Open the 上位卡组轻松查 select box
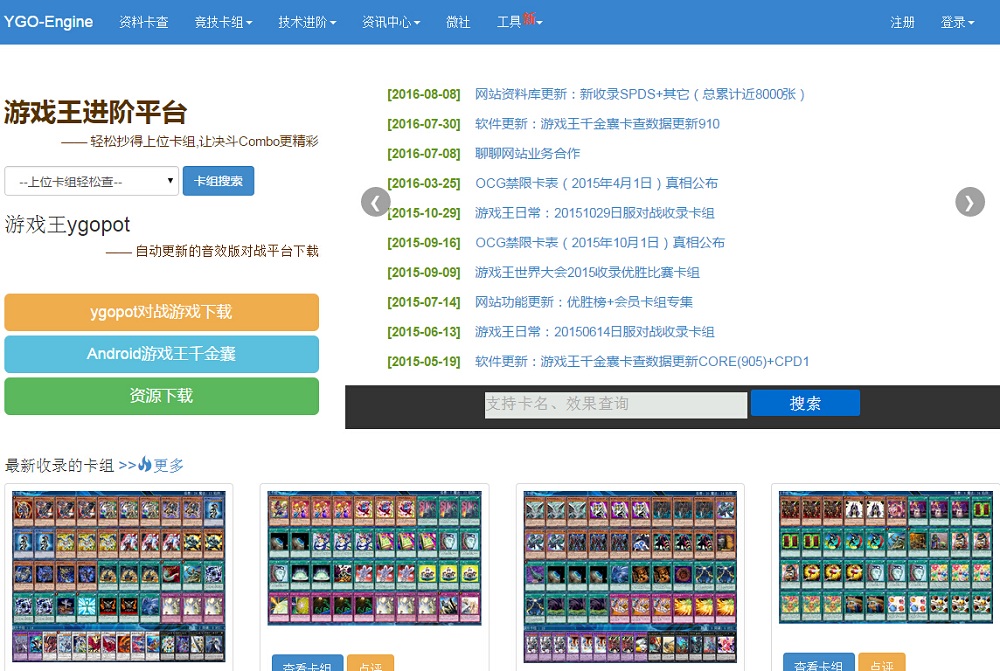This screenshot has width=1000, height=671. point(91,181)
